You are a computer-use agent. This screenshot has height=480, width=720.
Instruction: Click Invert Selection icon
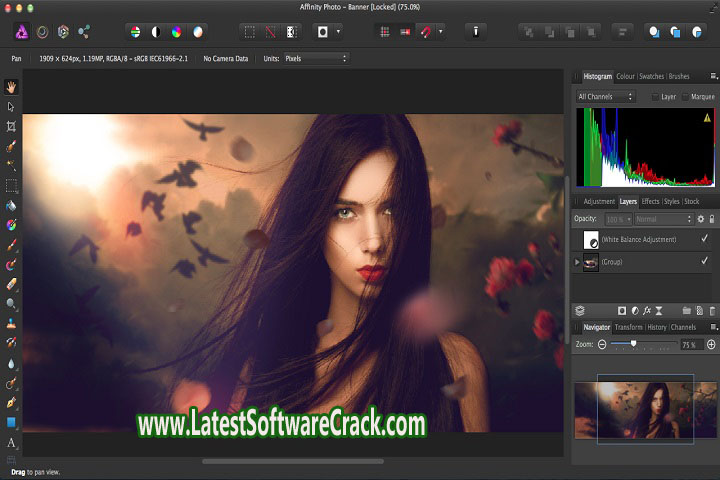pos(291,32)
